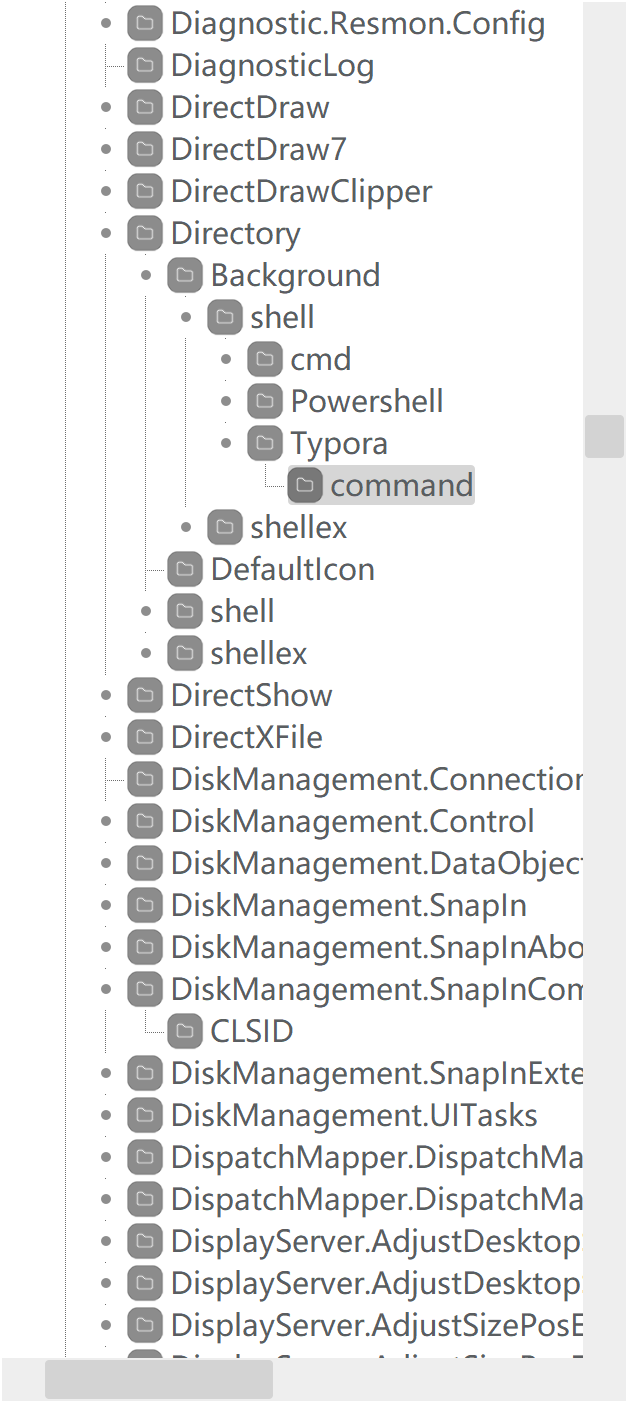Click the folder icon beside DefaultIcon
This screenshot has height=1403, width=628.
(185, 569)
